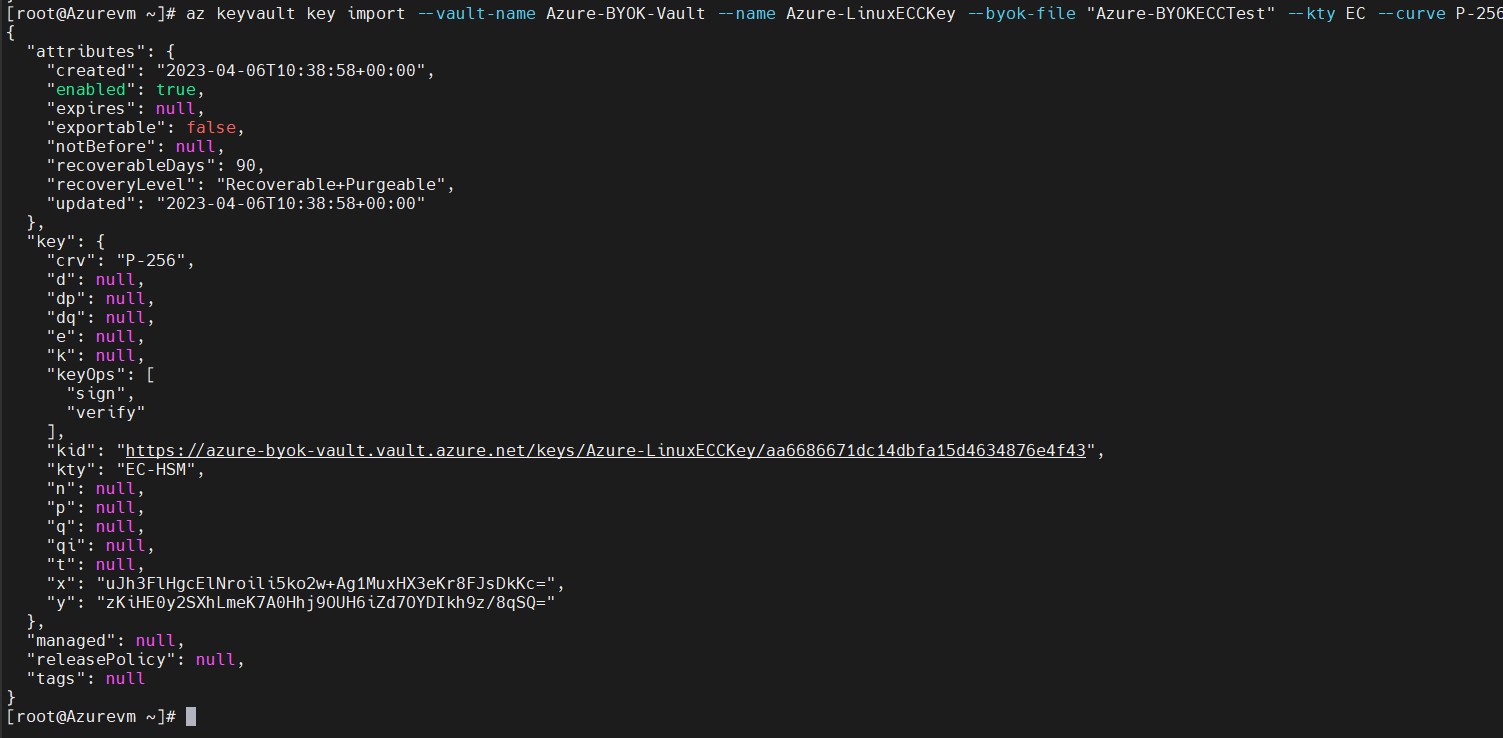
Task: Click the "kid" property name
Action: pyautogui.click(x=70, y=450)
